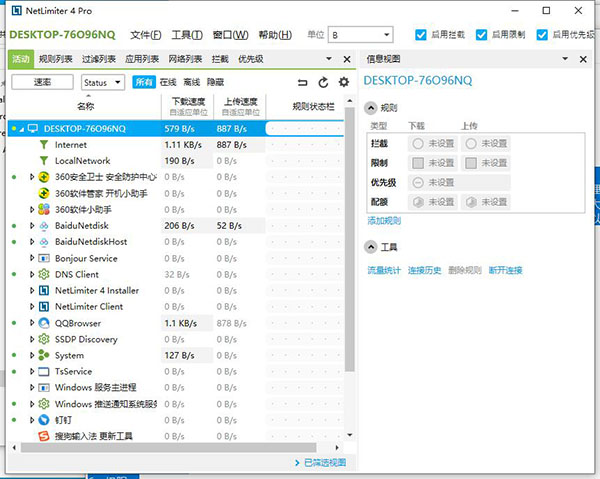Select the 离线 filter

click(192, 82)
